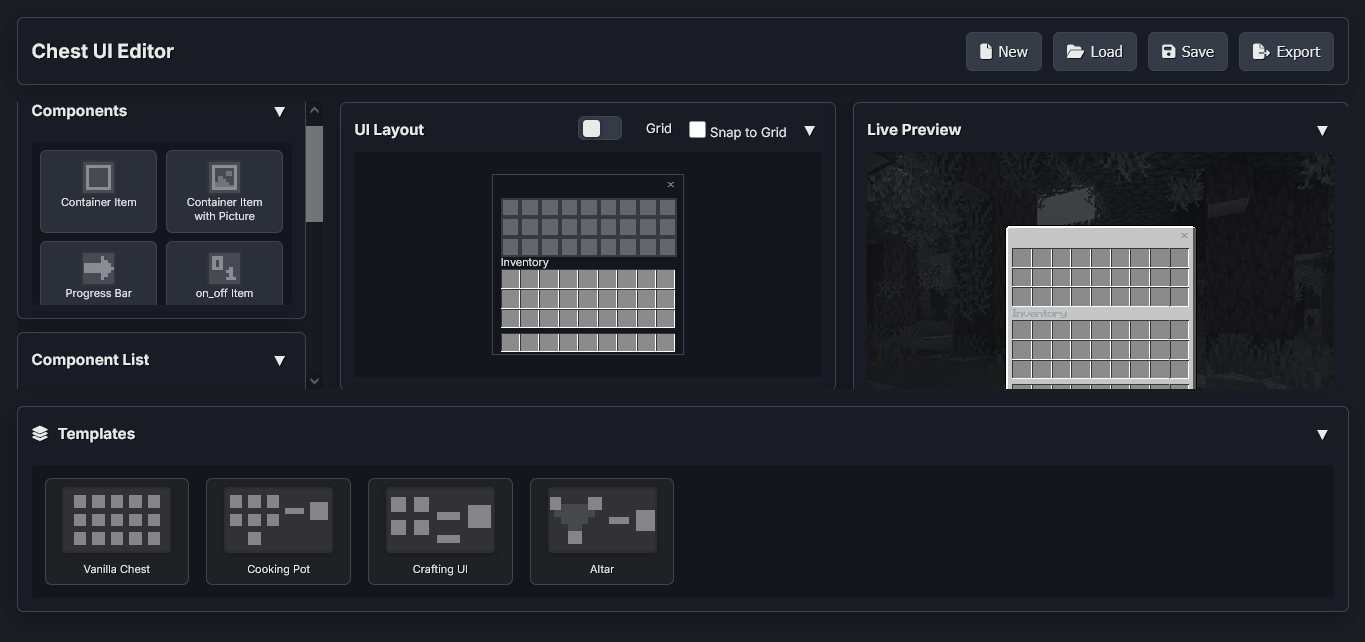
Task: Pick the Progress Bar component
Action: [x=98, y=273]
